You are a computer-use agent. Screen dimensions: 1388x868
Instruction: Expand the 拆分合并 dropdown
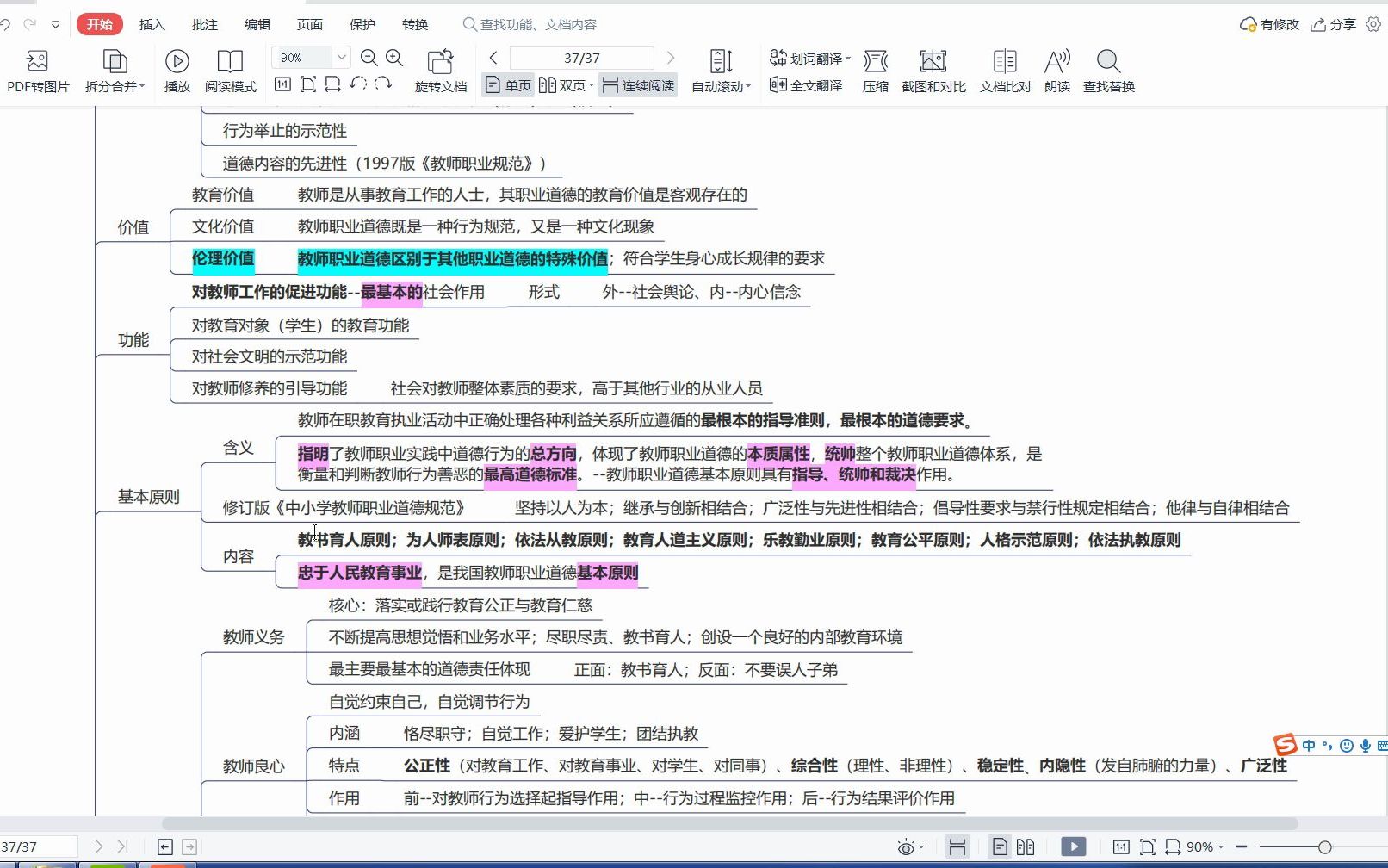[142, 86]
